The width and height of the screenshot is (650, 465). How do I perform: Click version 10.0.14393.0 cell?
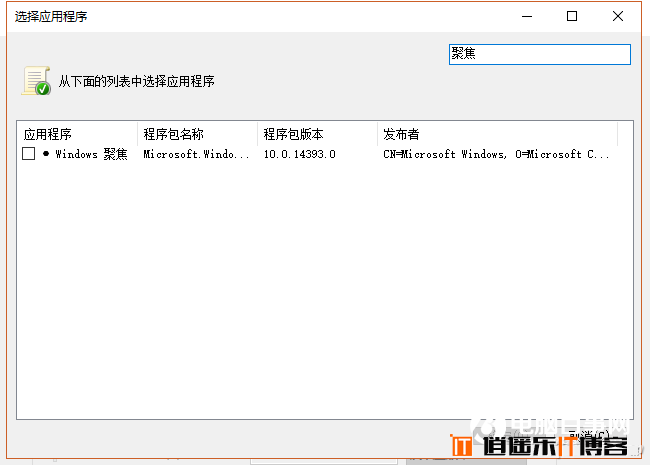tap(300, 154)
